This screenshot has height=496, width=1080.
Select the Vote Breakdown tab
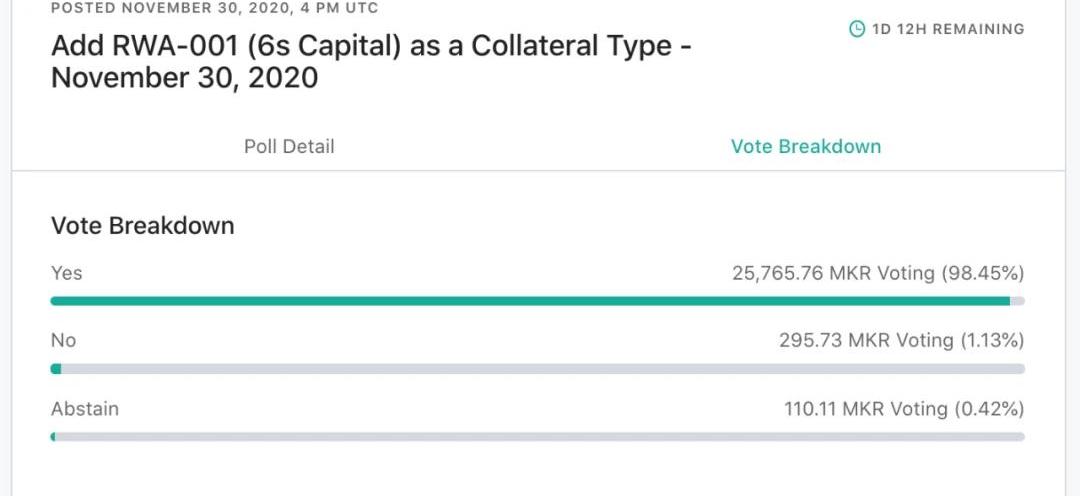coord(806,146)
